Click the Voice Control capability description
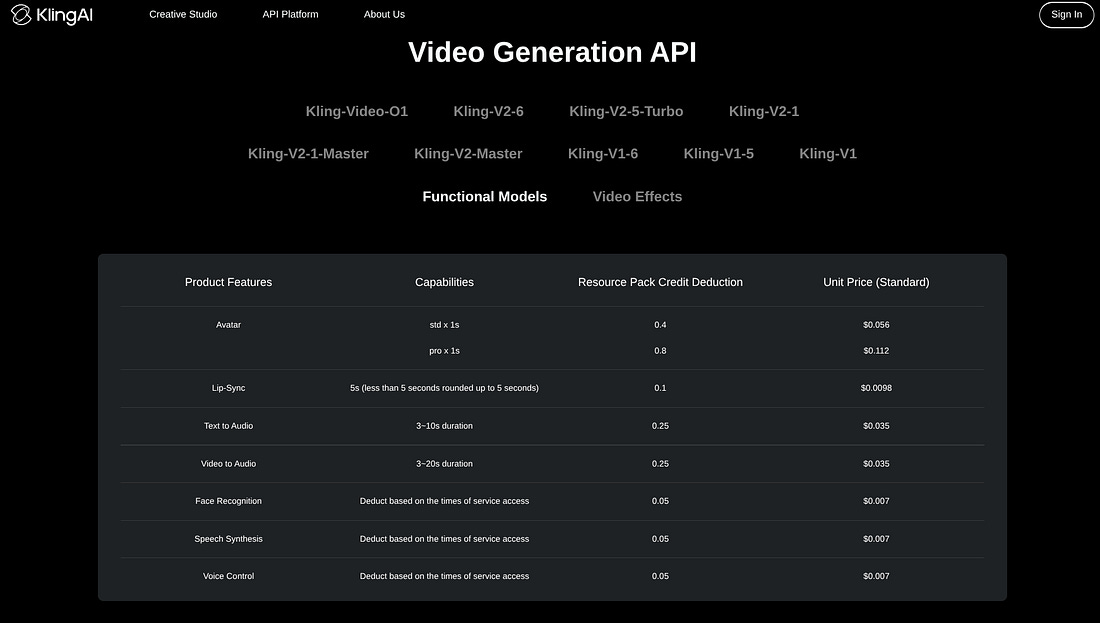Image resolution: width=1100 pixels, height=623 pixels. click(x=444, y=576)
